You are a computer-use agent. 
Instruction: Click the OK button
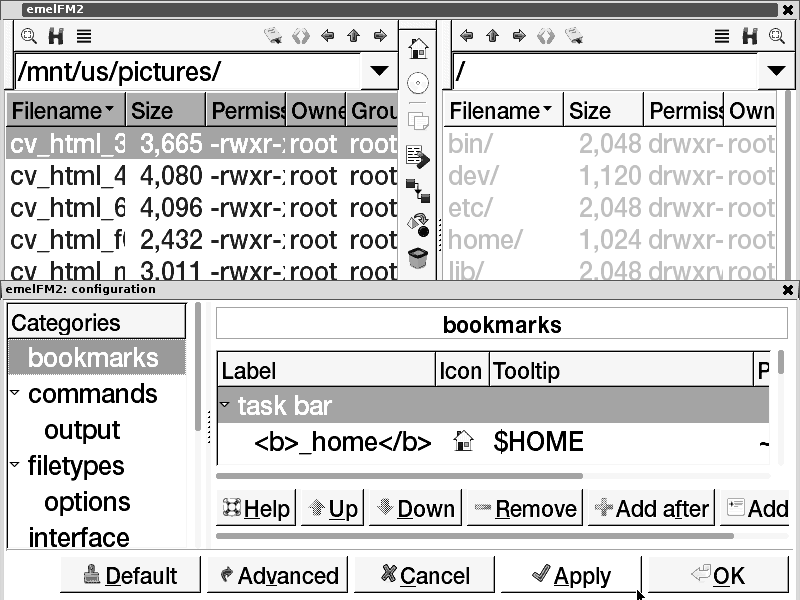[718, 575]
